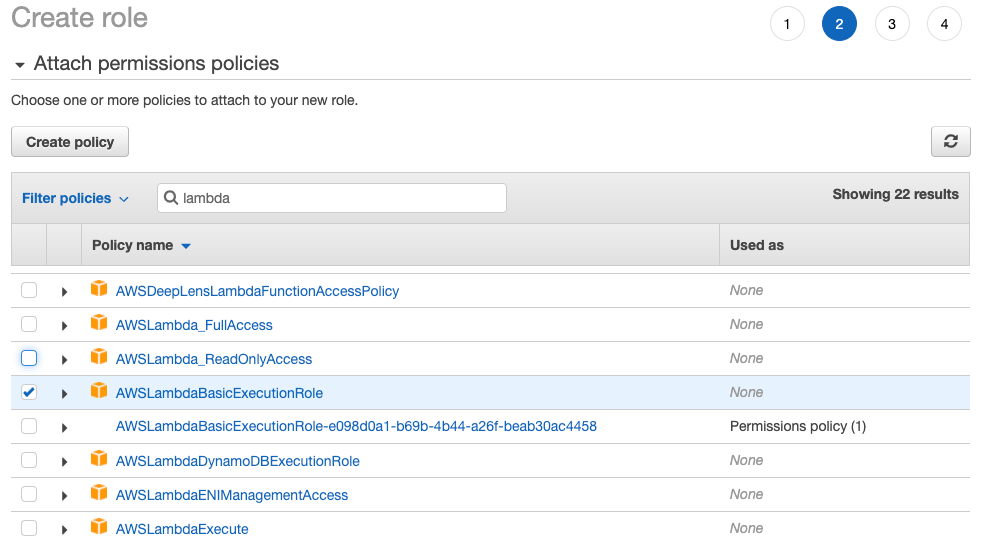This screenshot has height=550, width=985.
Task: Open AWSDeepLensLambdaFunctionAccessPolicy policy link
Action: [257, 291]
